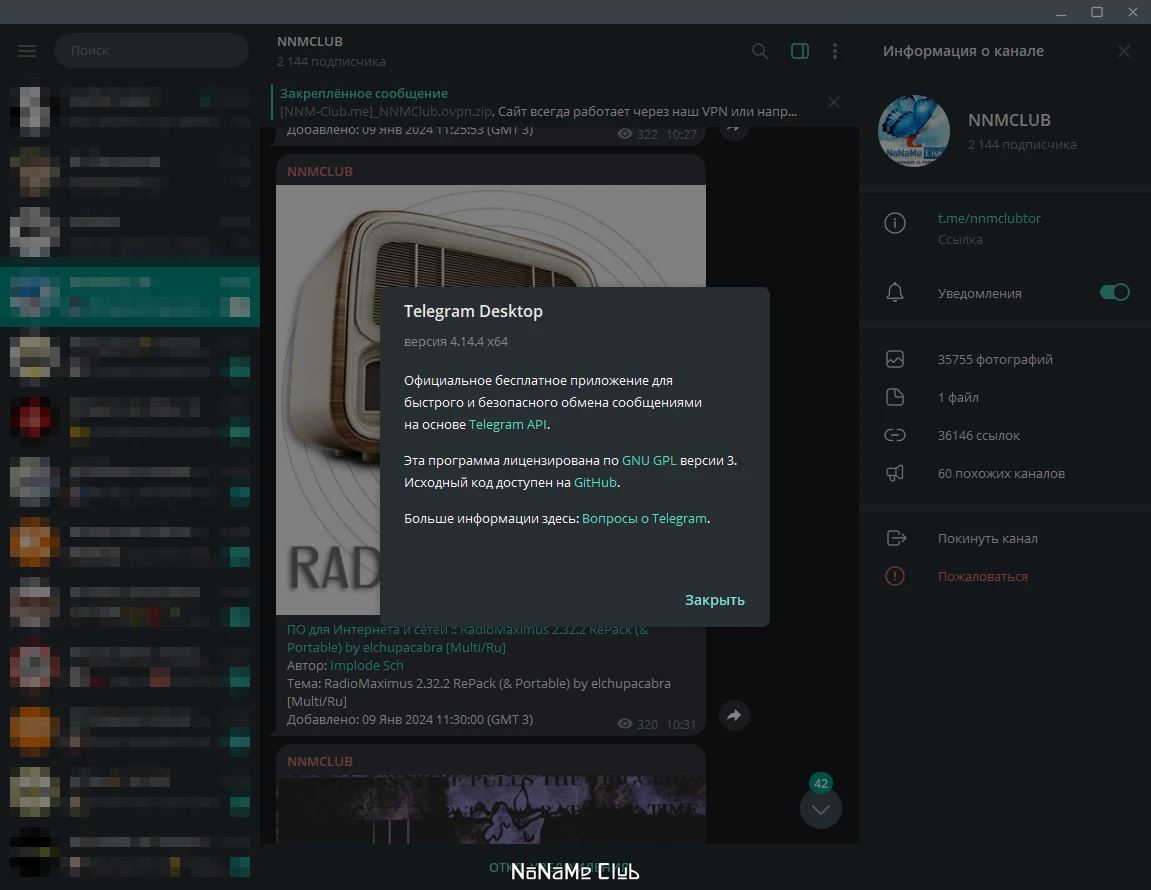Click the Закрыть button in the dialog
Screen dimensions: 1151x890
(714, 600)
